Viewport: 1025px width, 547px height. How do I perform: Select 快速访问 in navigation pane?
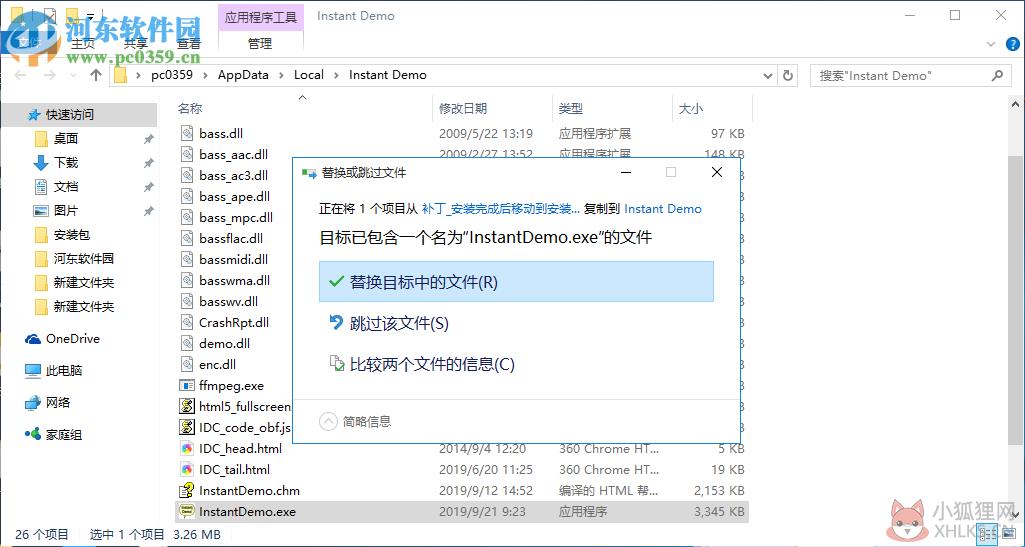70,115
